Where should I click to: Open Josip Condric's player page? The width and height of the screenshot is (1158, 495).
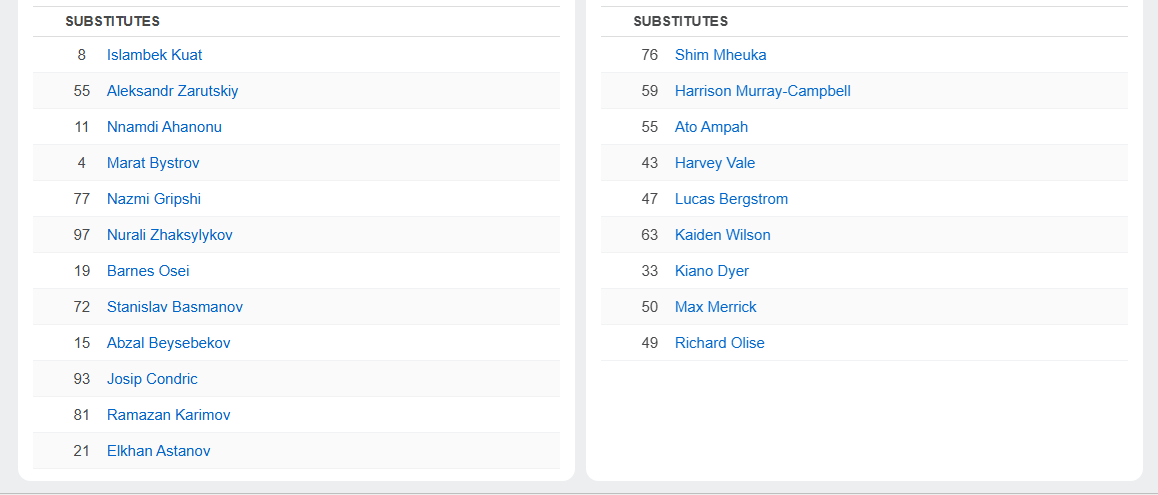pos(152,379)
